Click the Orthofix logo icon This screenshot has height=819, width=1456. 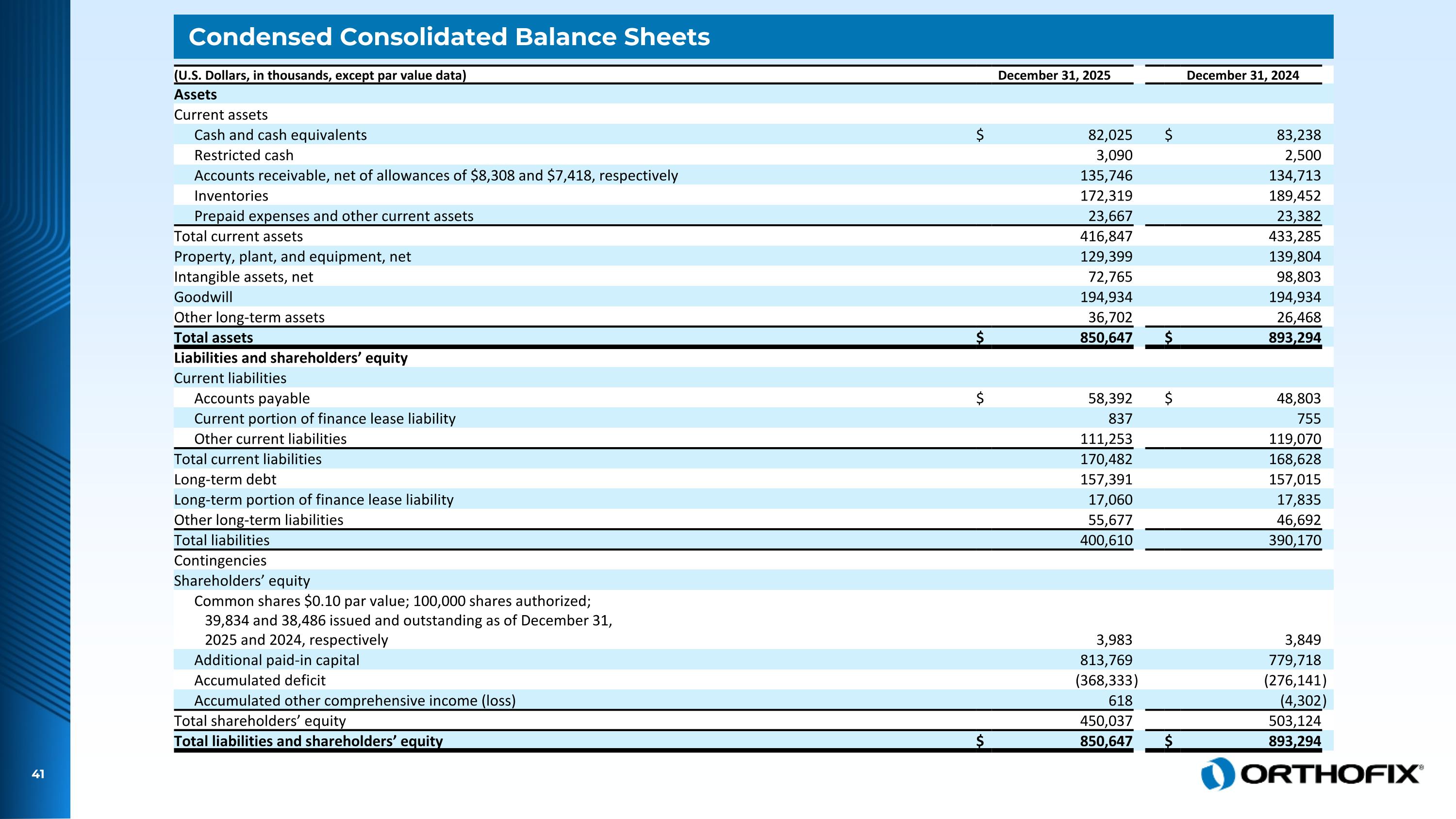click(x=1218, y=773)
